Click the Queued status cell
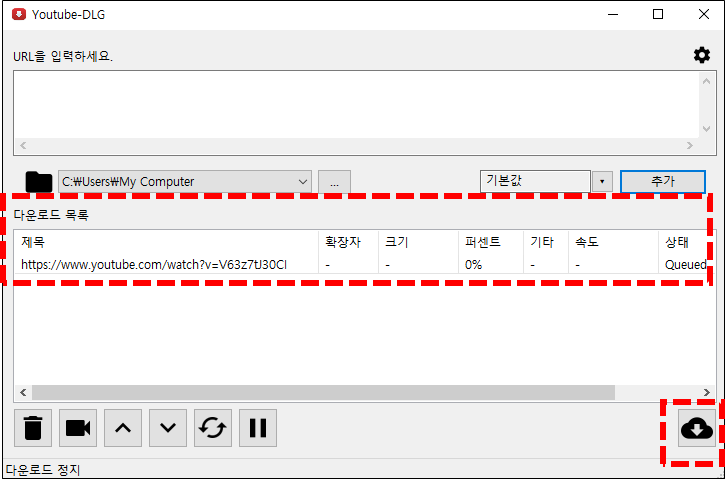 (686, 265)
